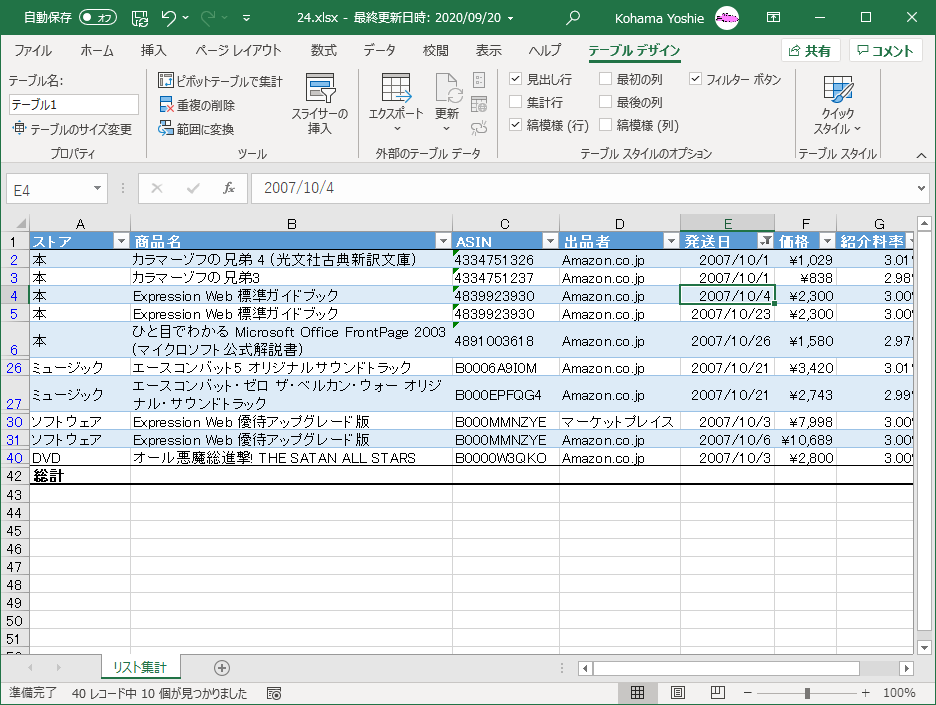Uncheck the 縞模様 (行) checkbox
936x705 pixels.
point(516,125)
